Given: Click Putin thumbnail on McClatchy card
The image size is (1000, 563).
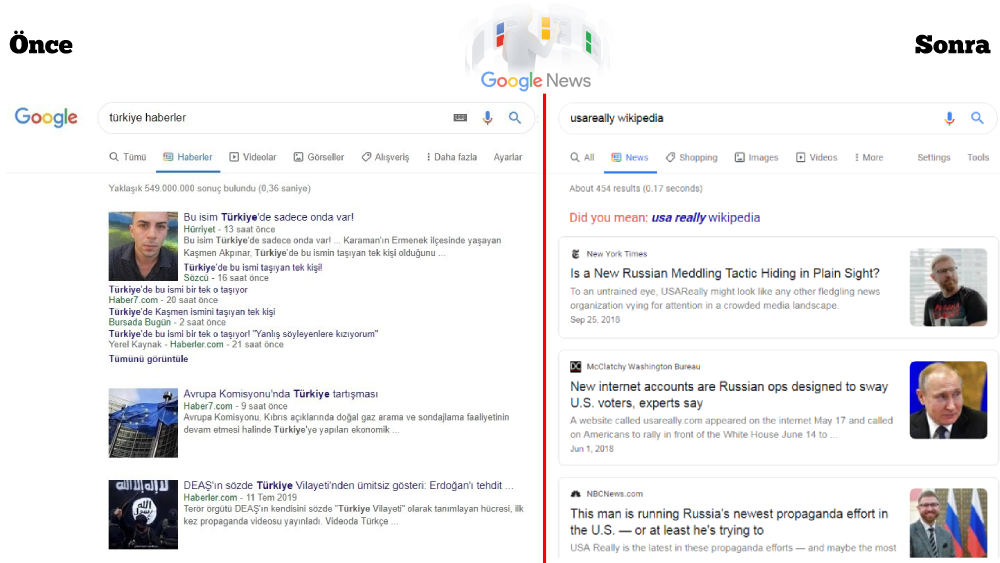Looking at the screenshot, I should 948,400.
